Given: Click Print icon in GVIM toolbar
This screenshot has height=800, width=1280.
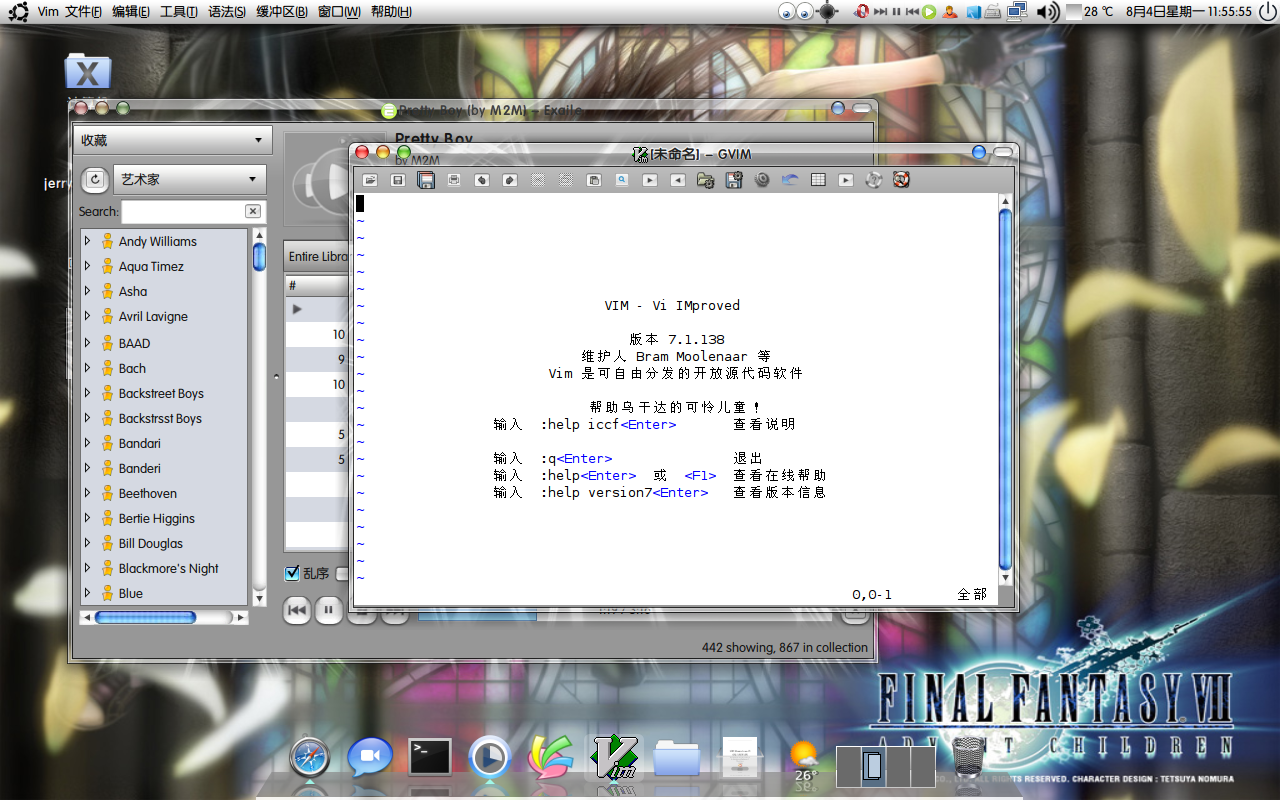Looking at the screenshot, I should click(x=454, y=180).
